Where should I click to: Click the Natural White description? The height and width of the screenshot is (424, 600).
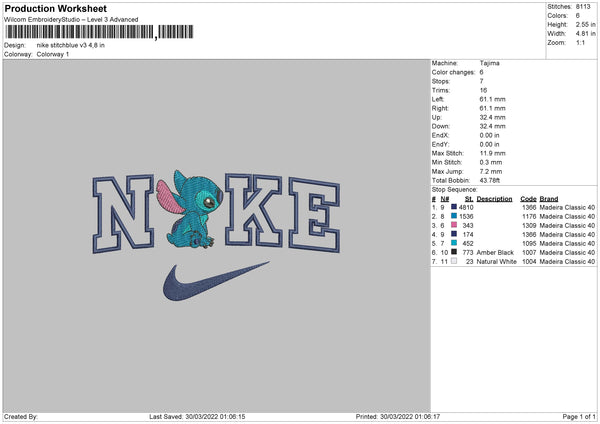[x=496, y=262]
